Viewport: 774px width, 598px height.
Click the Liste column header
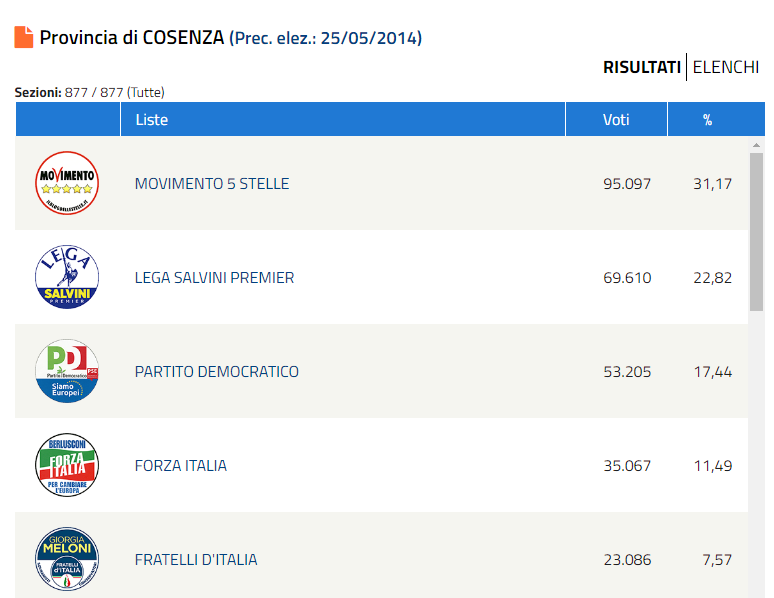tap(343, 120)
